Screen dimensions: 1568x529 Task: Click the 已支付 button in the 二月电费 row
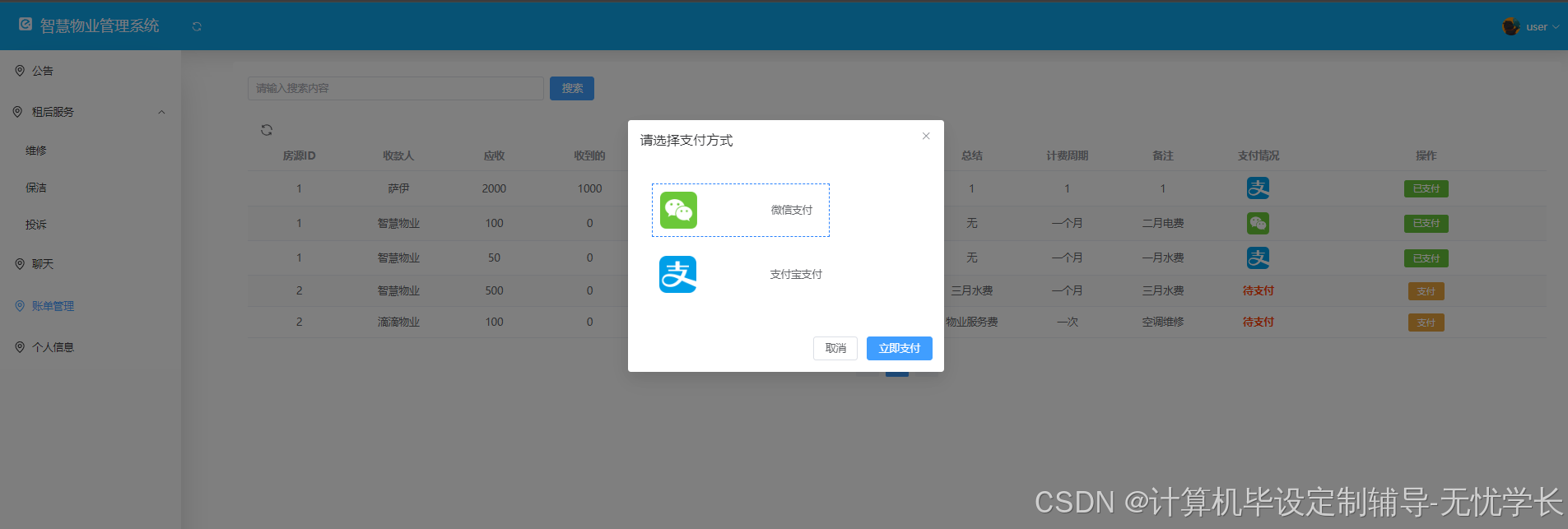(x=1426, y=223)
